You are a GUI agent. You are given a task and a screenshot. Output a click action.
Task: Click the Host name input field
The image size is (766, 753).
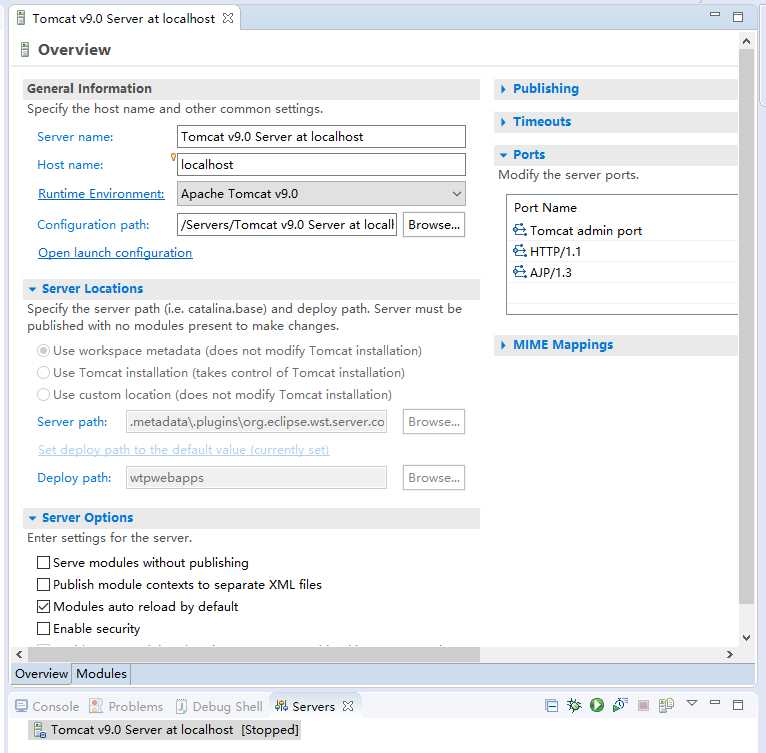321,165
